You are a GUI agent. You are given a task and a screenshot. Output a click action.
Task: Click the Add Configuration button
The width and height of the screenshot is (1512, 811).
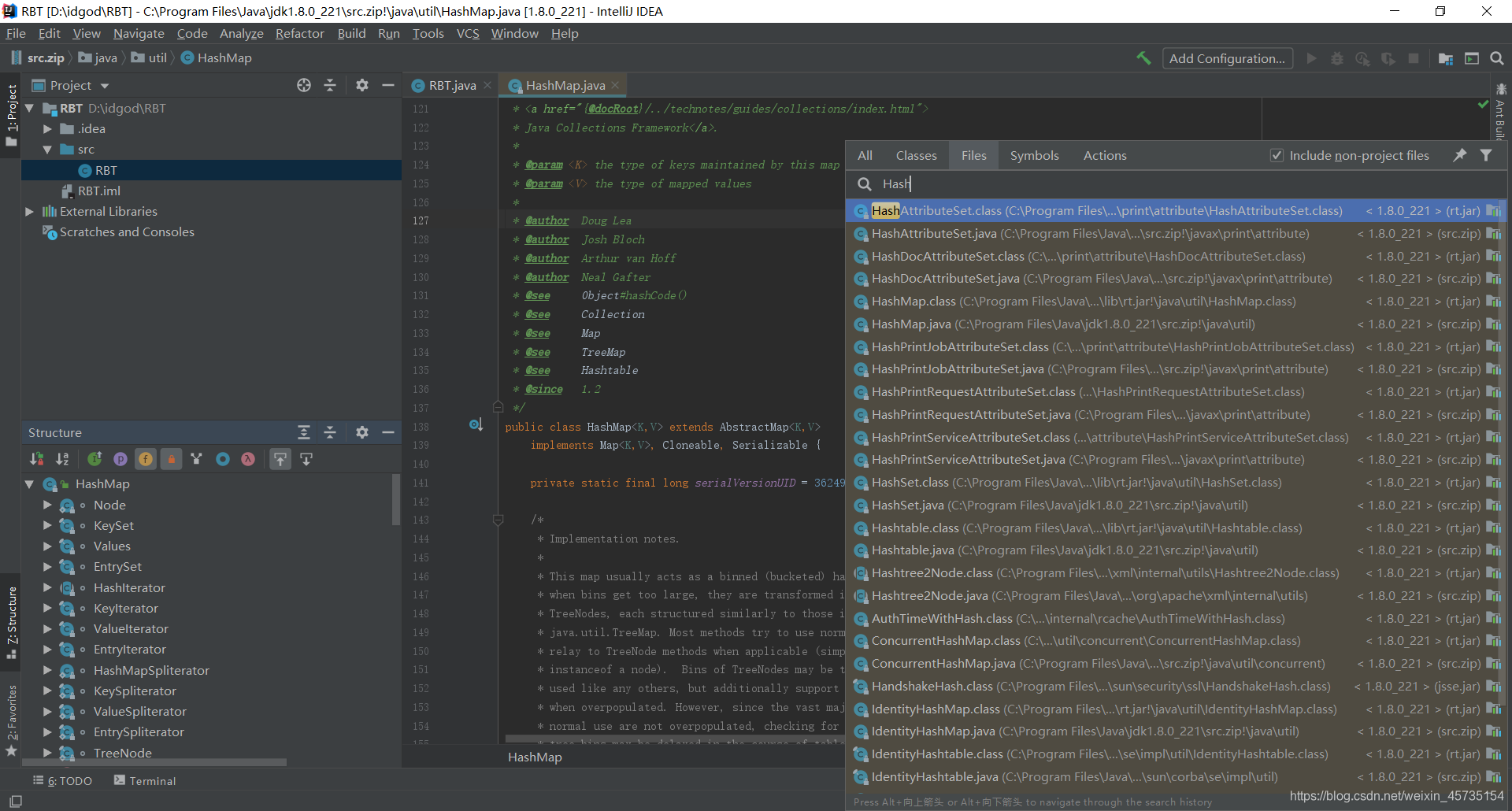[x=1227, y=58]
